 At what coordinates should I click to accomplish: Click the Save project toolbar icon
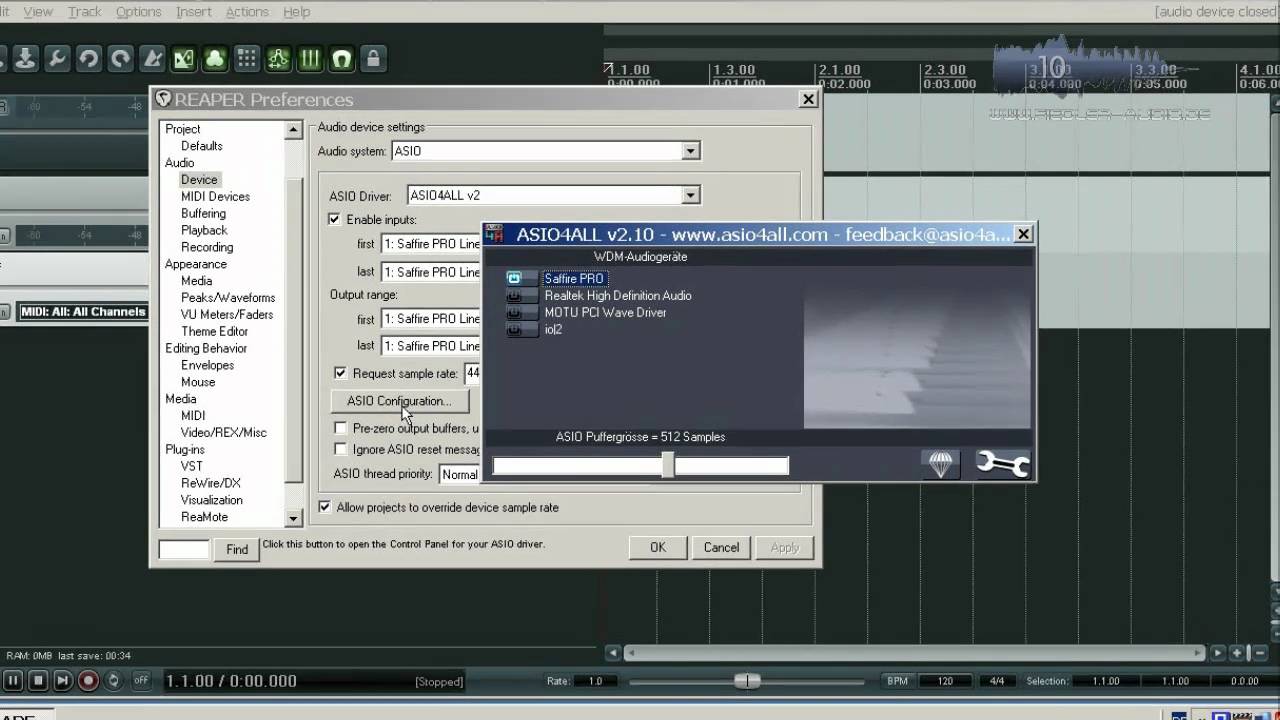click(x=25, y=59)
